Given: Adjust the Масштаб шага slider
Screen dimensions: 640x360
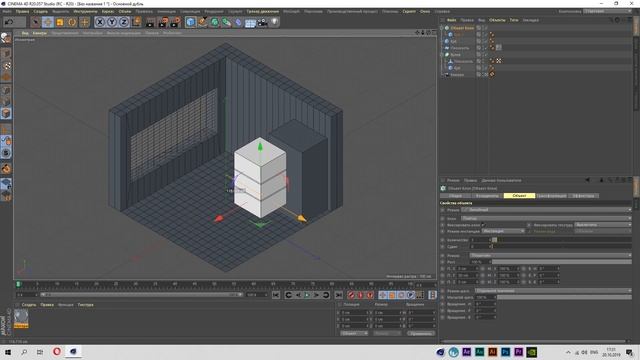Looking at the screenshot, I should click(x=564, y=298).
